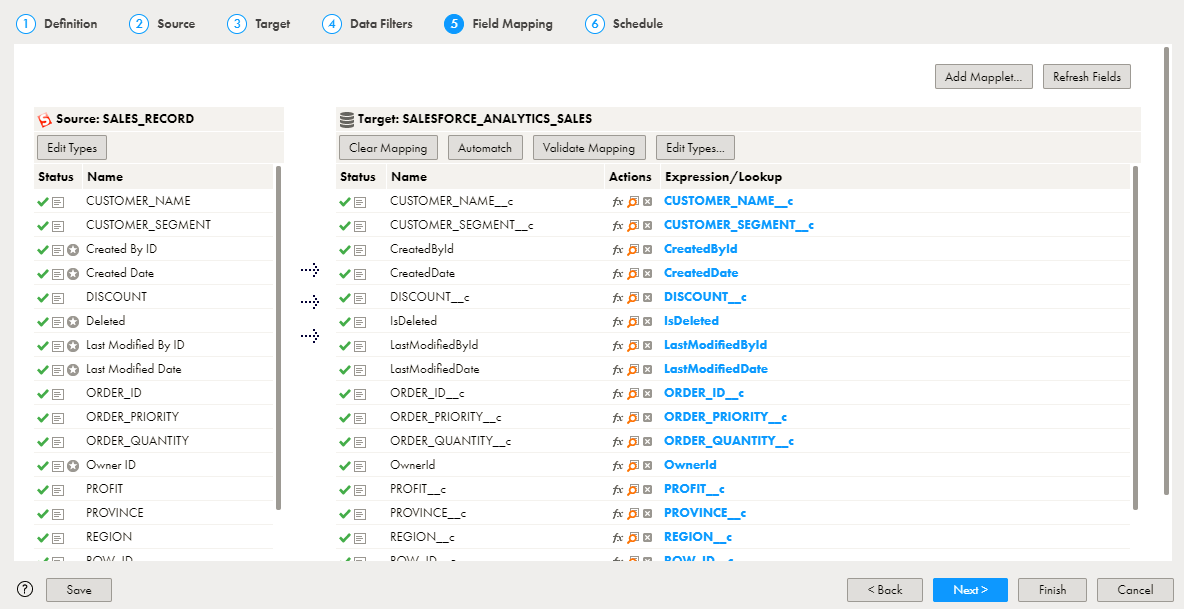This screenshot has height=610, width=1190.
Task: Open the LastModifiedDate expression link
Action: pyautogui.click(x=716, y=369)
